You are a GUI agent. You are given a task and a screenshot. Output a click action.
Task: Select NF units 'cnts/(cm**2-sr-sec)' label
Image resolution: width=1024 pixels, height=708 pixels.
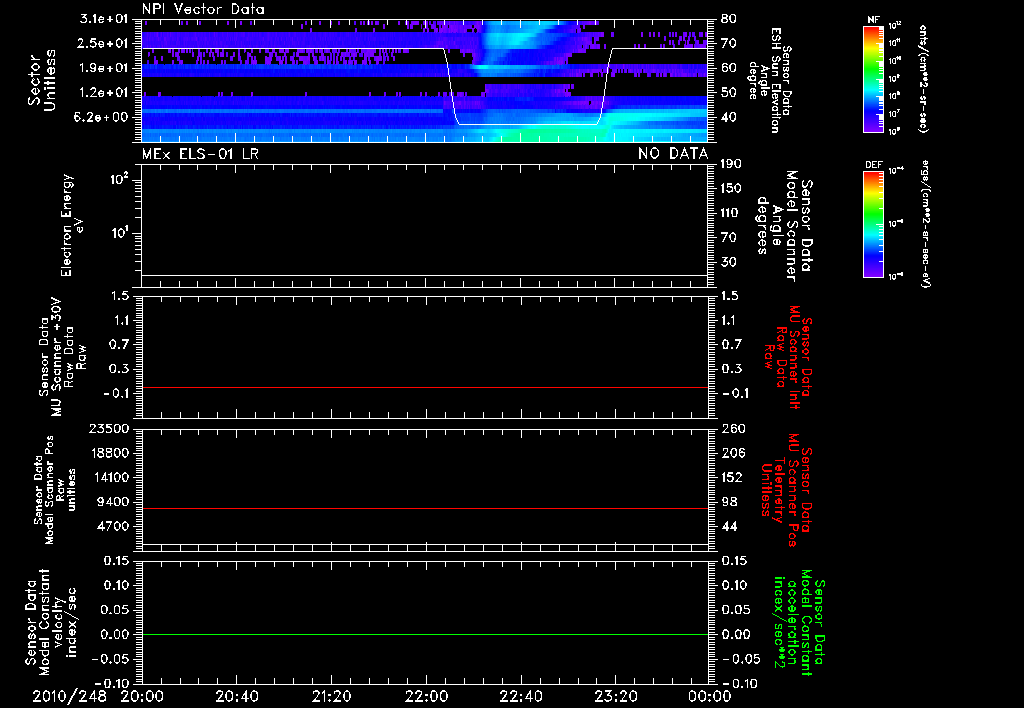pyautogui.click(x=922, y=78)
